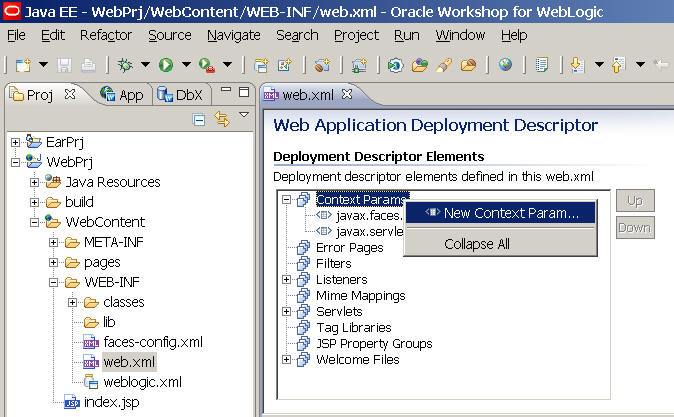Click the New Java Bean icon

coord(322,65)
